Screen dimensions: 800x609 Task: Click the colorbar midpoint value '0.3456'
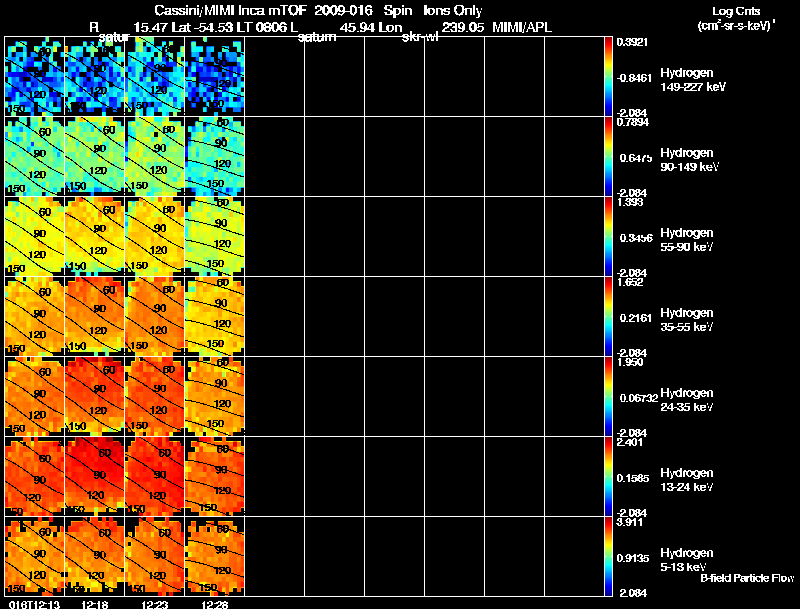point(636,238)
